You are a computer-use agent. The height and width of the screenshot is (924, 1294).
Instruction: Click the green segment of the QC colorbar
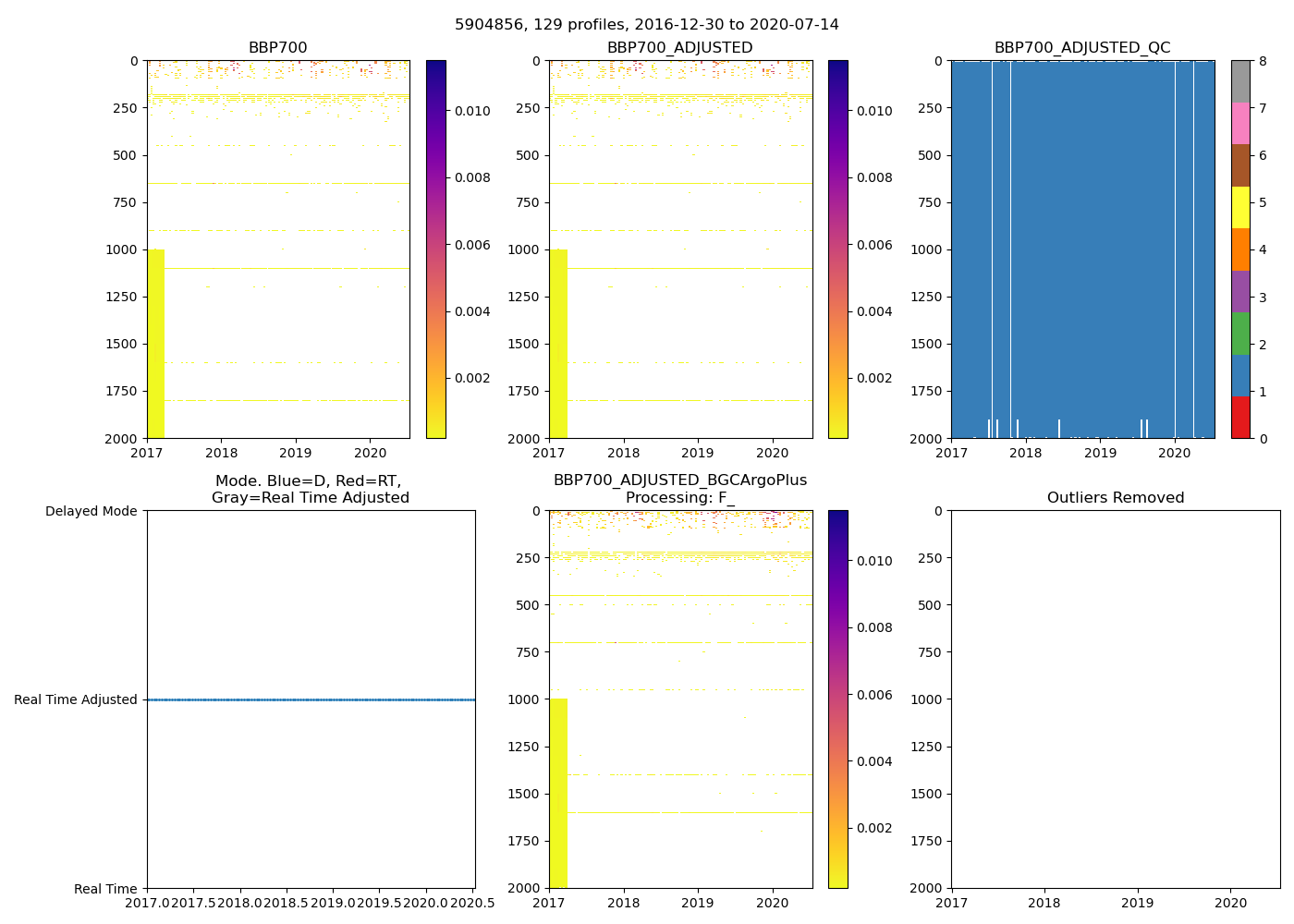(1239, 334)
